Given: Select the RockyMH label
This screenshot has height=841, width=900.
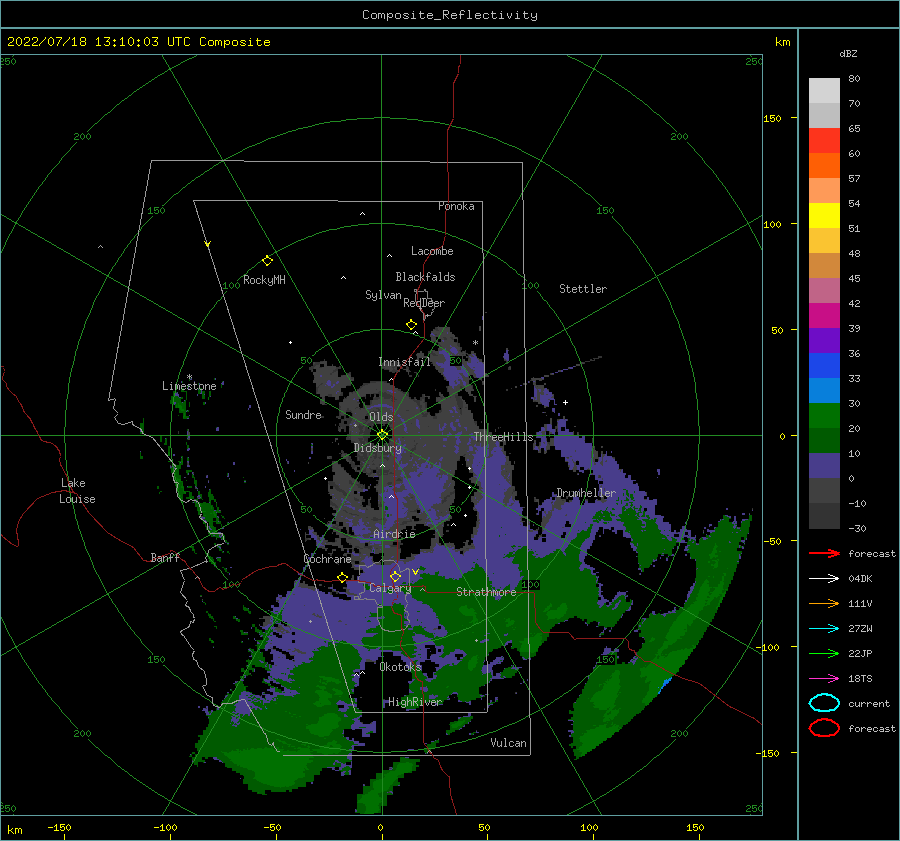Looking at the screenshot, I should [x=264, y=280].
